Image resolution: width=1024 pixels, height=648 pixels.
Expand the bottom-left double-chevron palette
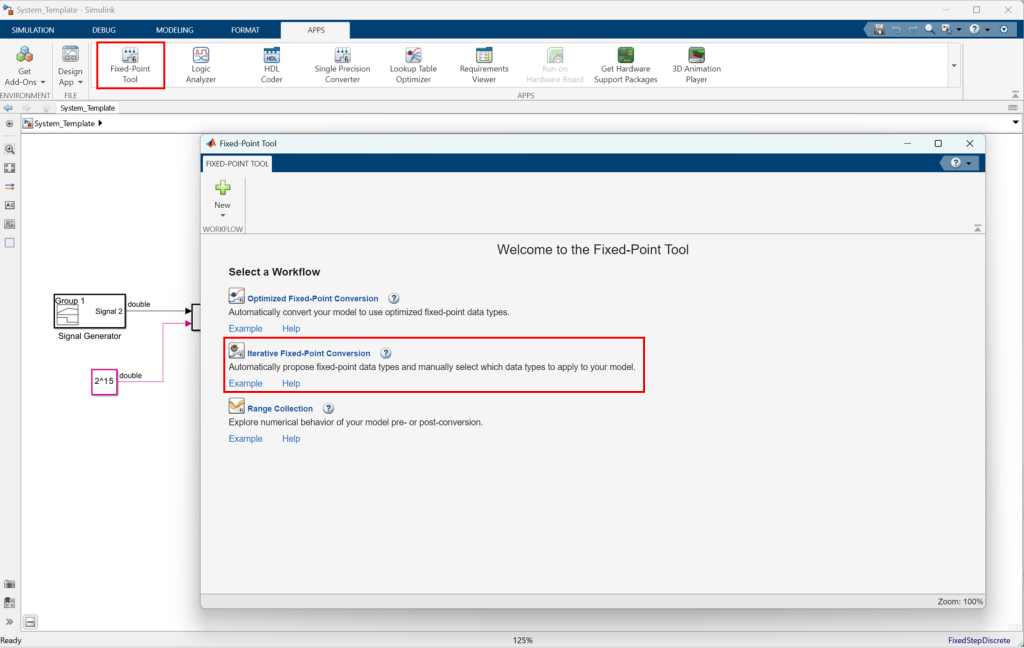pos(9,622)
